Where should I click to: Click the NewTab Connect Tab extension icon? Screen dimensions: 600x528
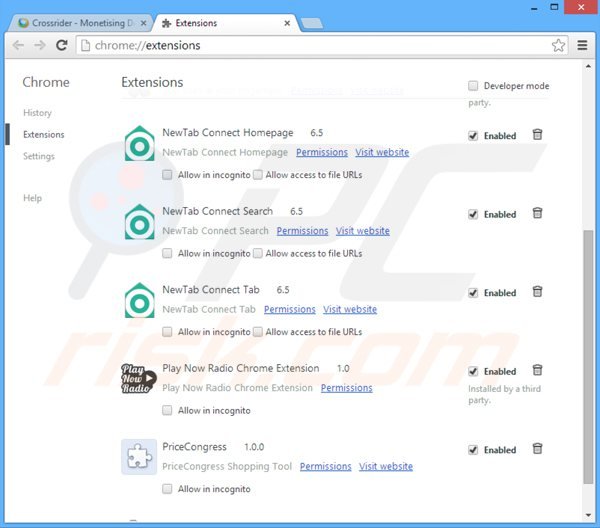coord(140,300)
